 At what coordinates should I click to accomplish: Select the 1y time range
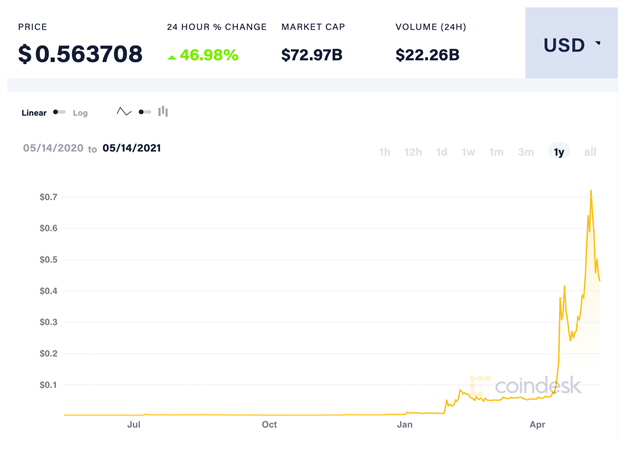[559, 152]
